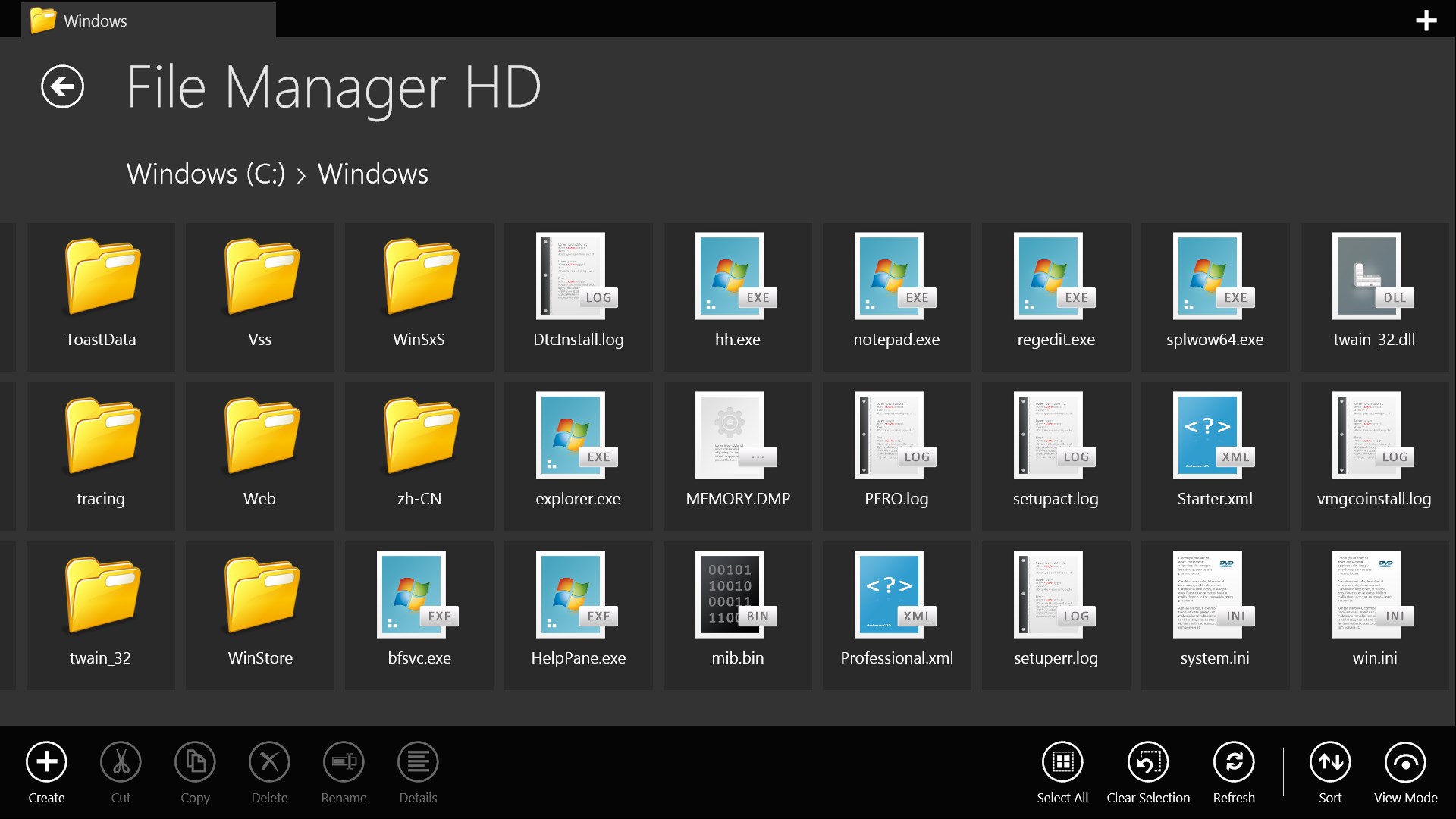
Task: Select the notepad.exe file tile
Action: [x=896, y=297]
